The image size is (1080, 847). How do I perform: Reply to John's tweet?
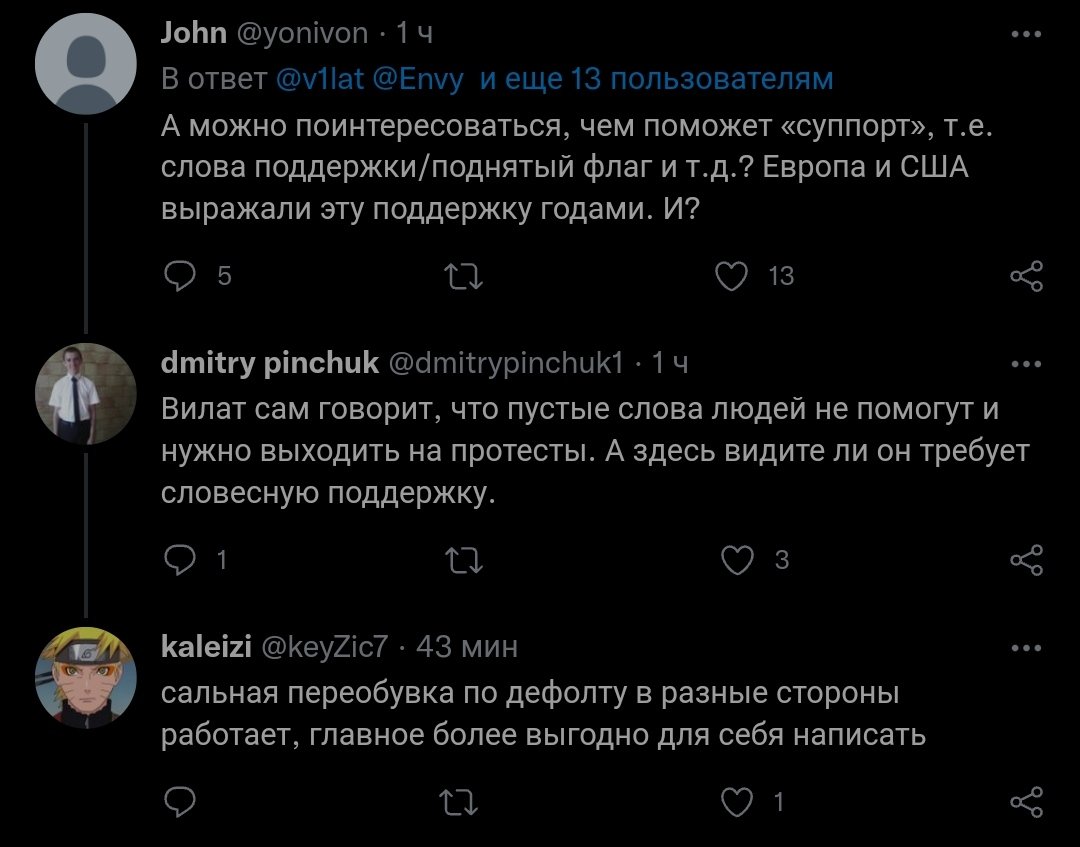tap(179, 275)
